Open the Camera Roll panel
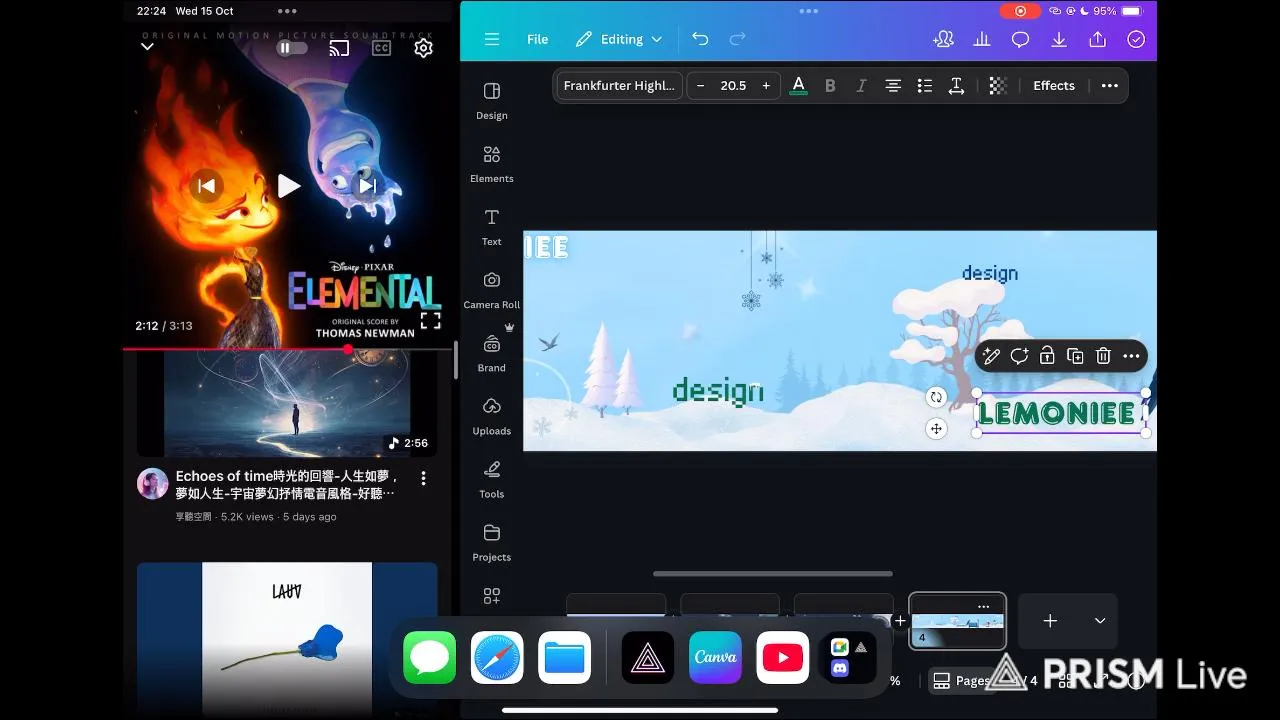The height and width of the screenshot is (720, 1280). [x=492, y=290]
